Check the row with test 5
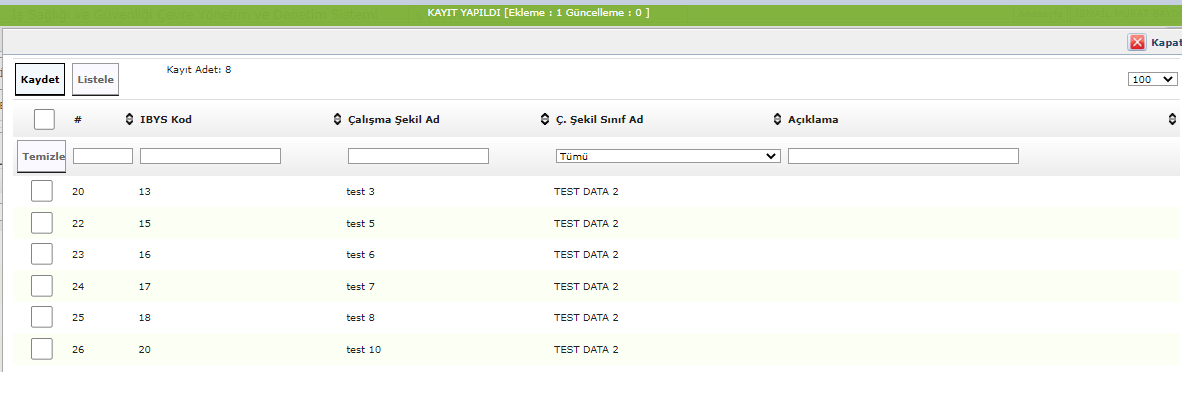 click(42, 223)
